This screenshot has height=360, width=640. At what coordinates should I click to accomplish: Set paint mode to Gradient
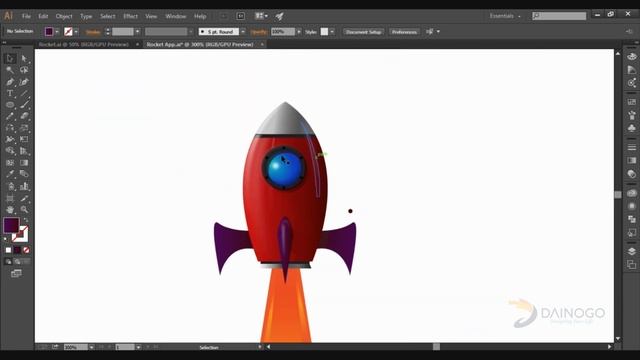(17, 250)
